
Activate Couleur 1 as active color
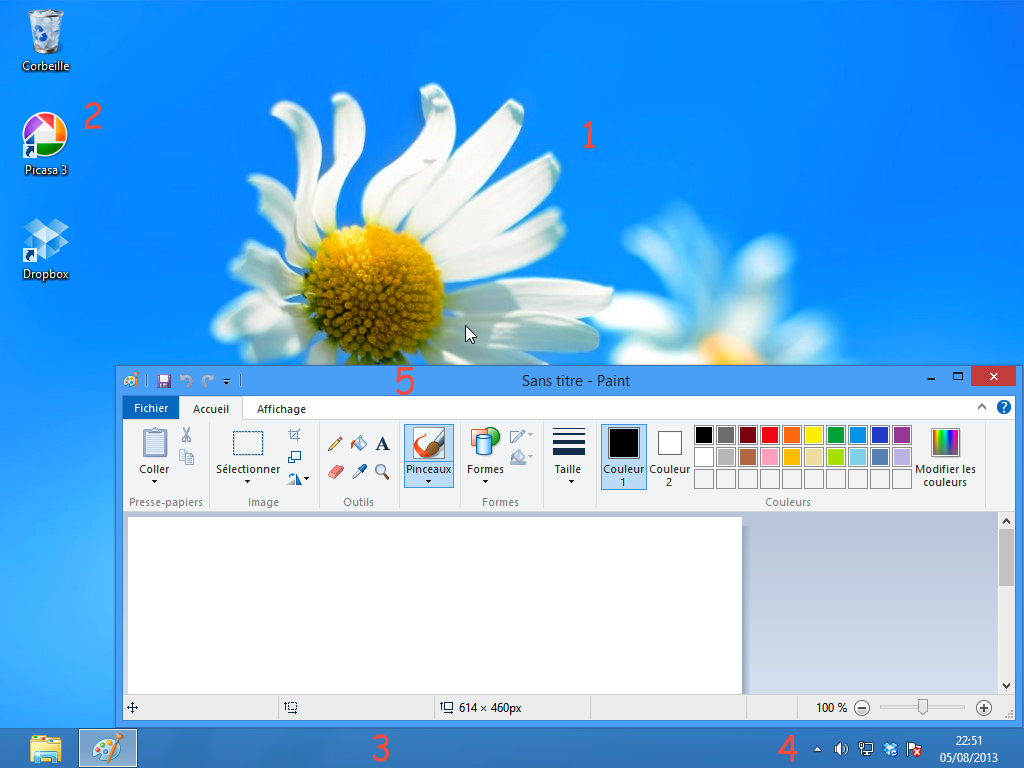[624, 456]
